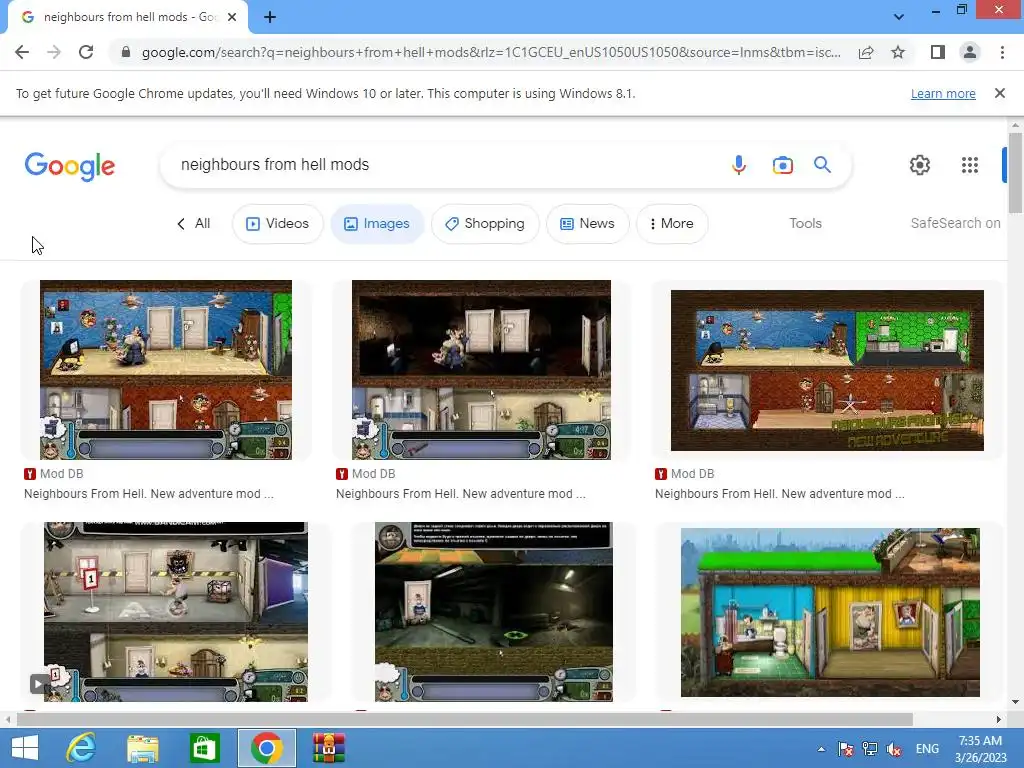Open Action Center flag icon

pyautogui.click(x=846, y=749)
